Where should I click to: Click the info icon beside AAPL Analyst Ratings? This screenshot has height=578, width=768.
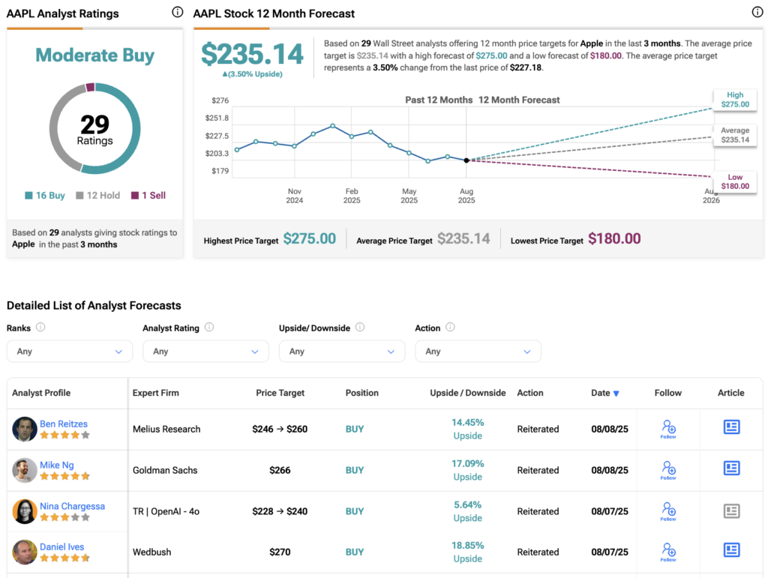(177, 12)
